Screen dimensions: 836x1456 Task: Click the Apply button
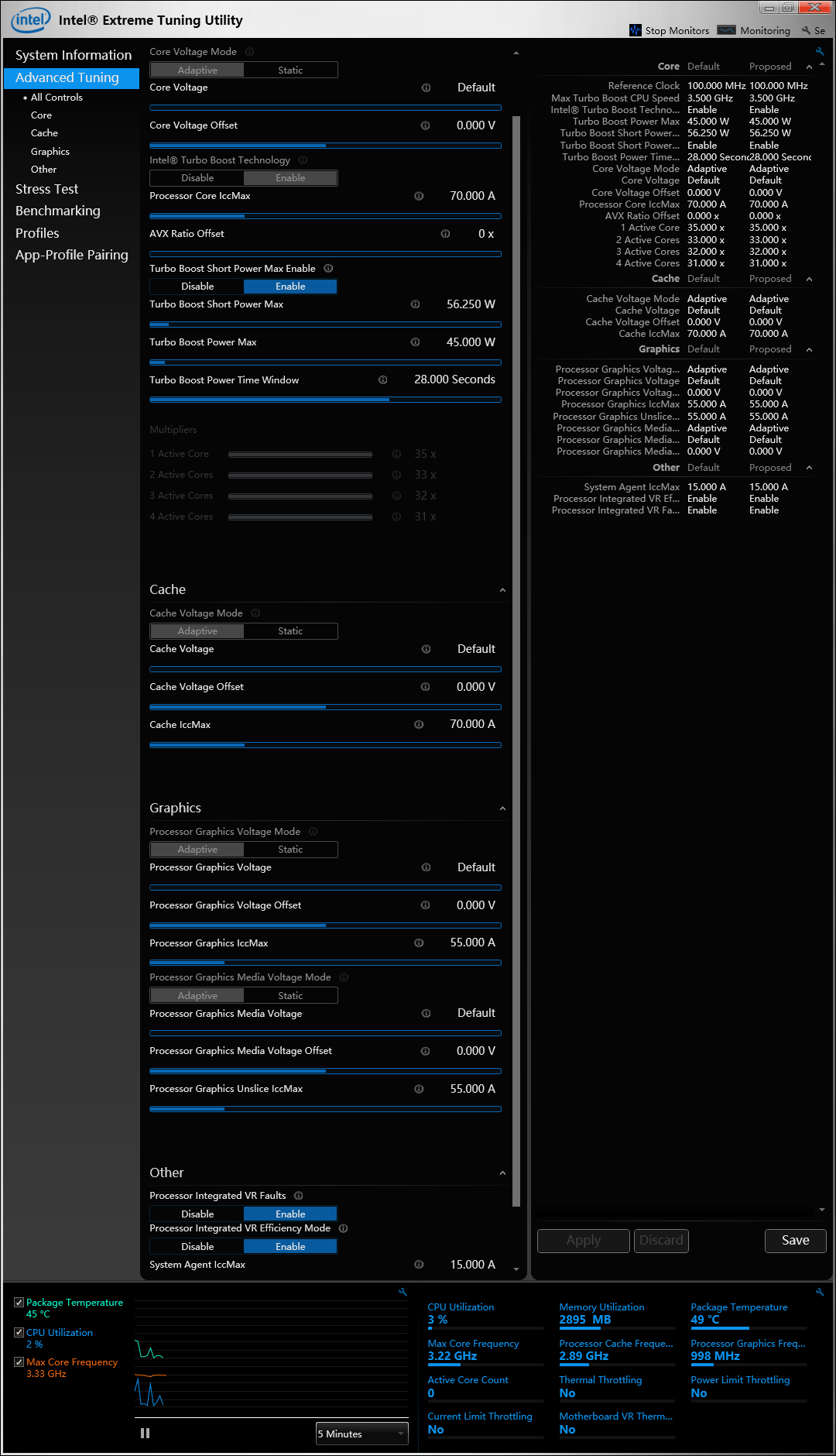584,1241
